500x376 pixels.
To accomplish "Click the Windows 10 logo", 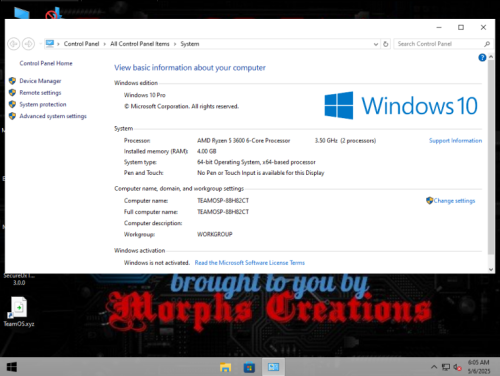I will 401,105.
